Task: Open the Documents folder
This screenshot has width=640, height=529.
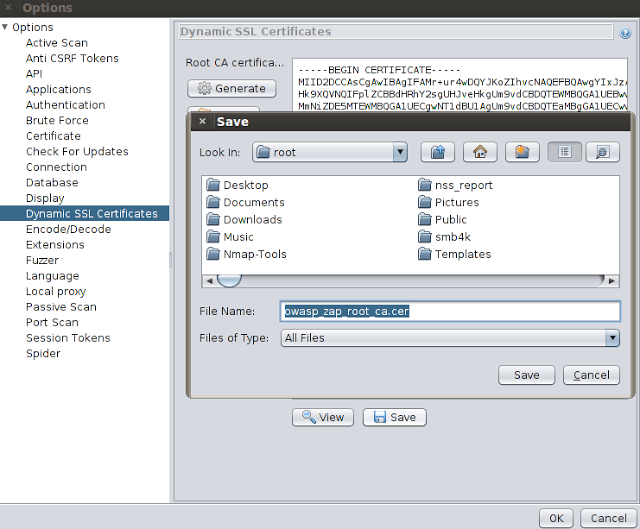Action: [245, 202]
